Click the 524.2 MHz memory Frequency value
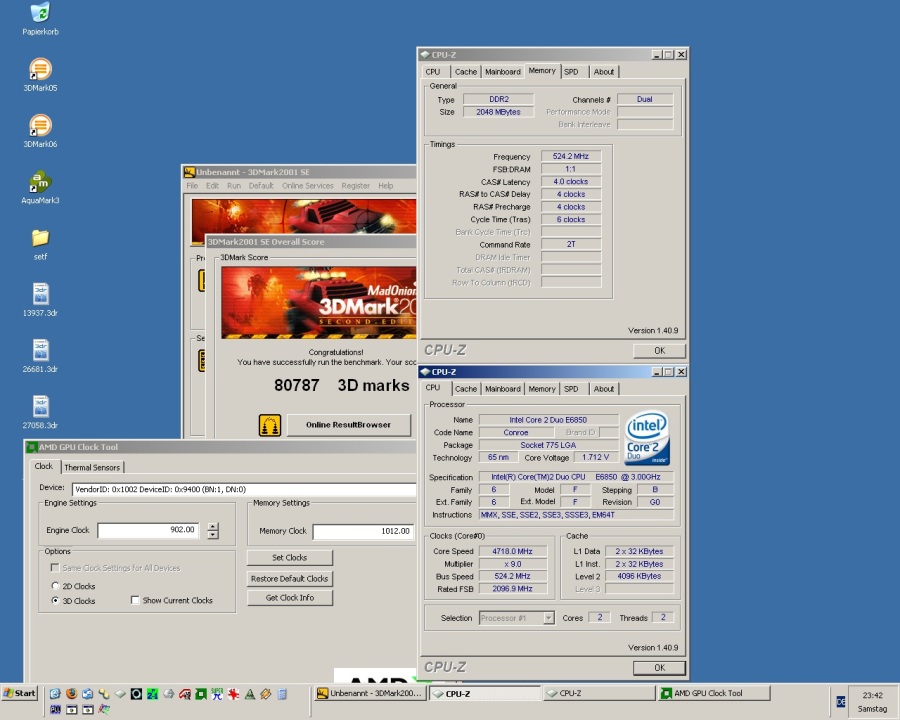Screen dimensions: 900x720 point(571,156)
